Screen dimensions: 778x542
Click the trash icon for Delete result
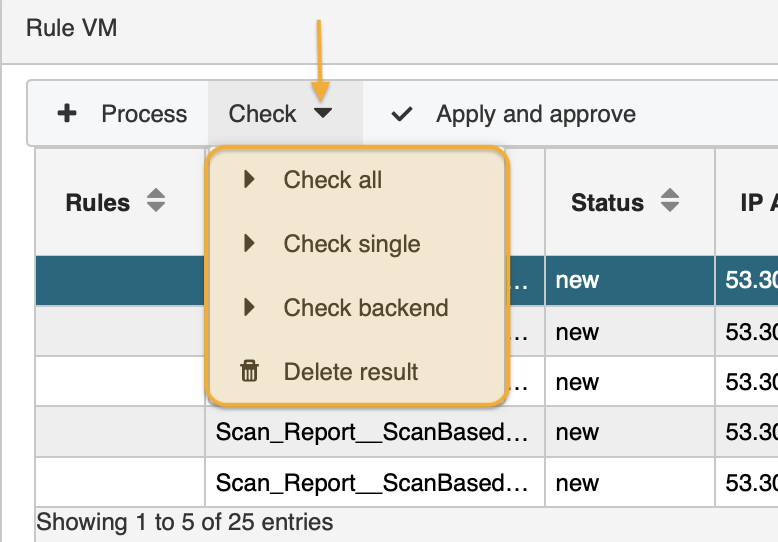[x=249, y=372]
